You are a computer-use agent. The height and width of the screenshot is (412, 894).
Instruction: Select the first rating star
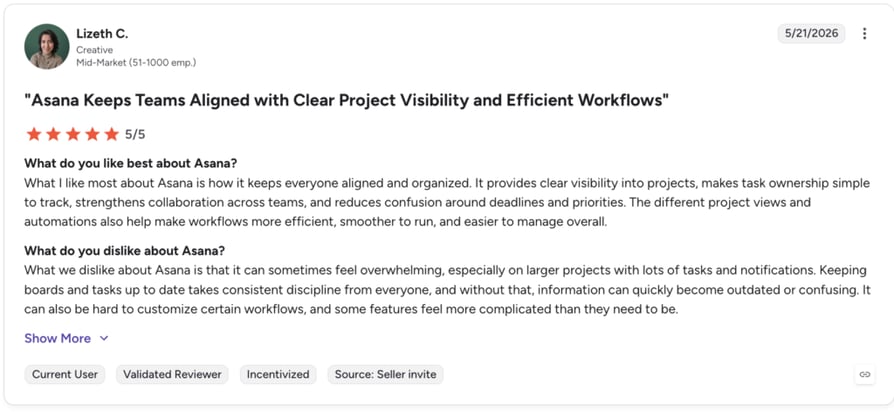tap(34, 134)
